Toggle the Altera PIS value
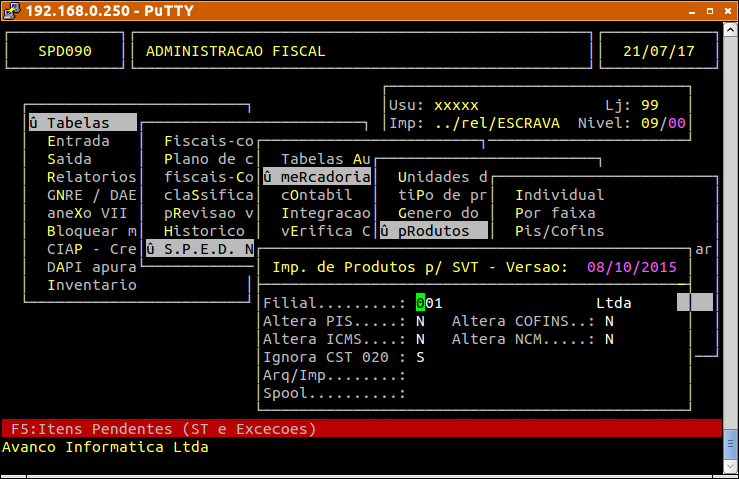The image size is (739, 479). pos(420,321)
